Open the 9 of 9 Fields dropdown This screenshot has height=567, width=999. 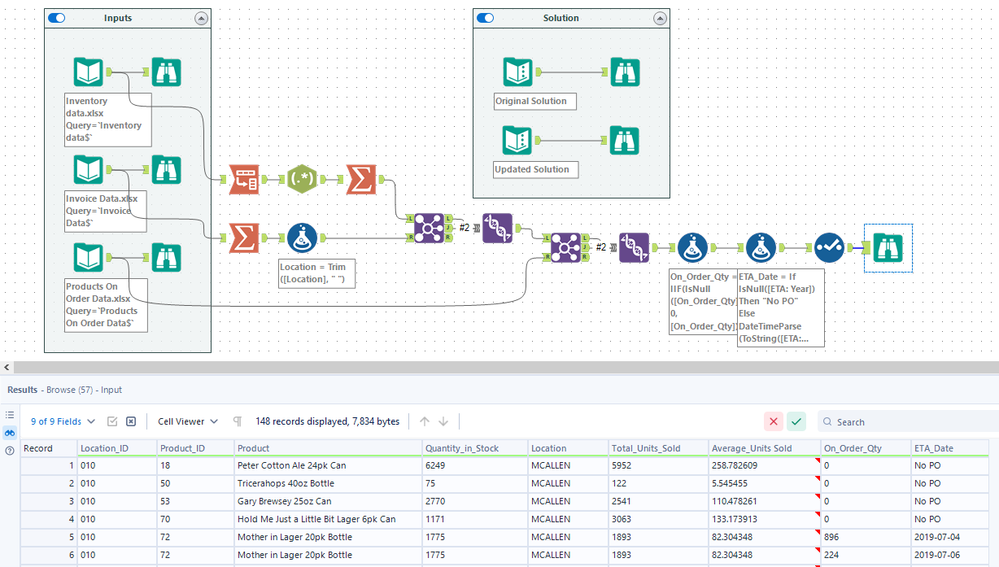62,421
